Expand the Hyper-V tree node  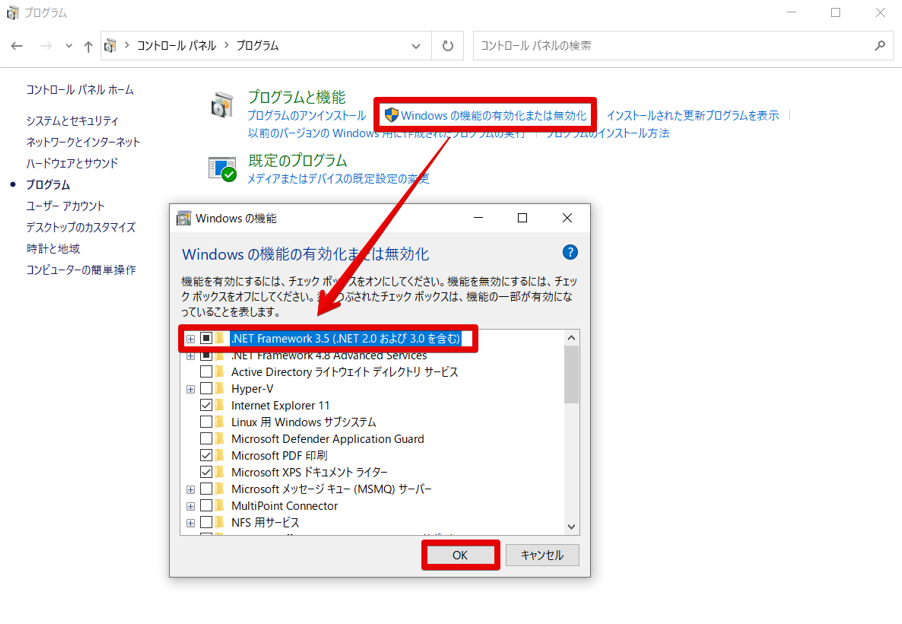pos(190,389)
